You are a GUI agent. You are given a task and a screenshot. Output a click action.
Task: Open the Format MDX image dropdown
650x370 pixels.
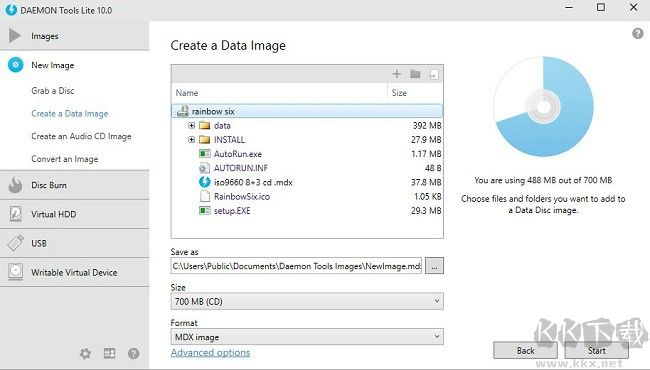click(x=307, y=337)
